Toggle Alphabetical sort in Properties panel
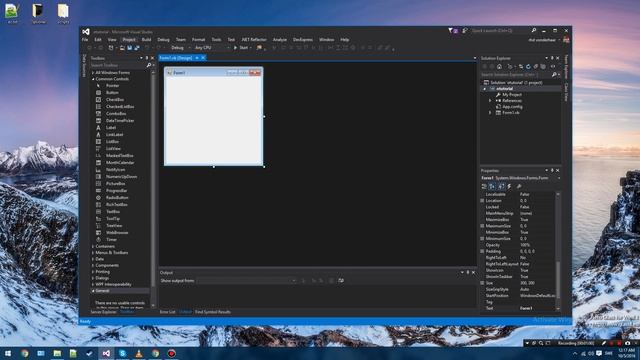The height and width of the screenshot is (360, 640). (x=492, y=186)
